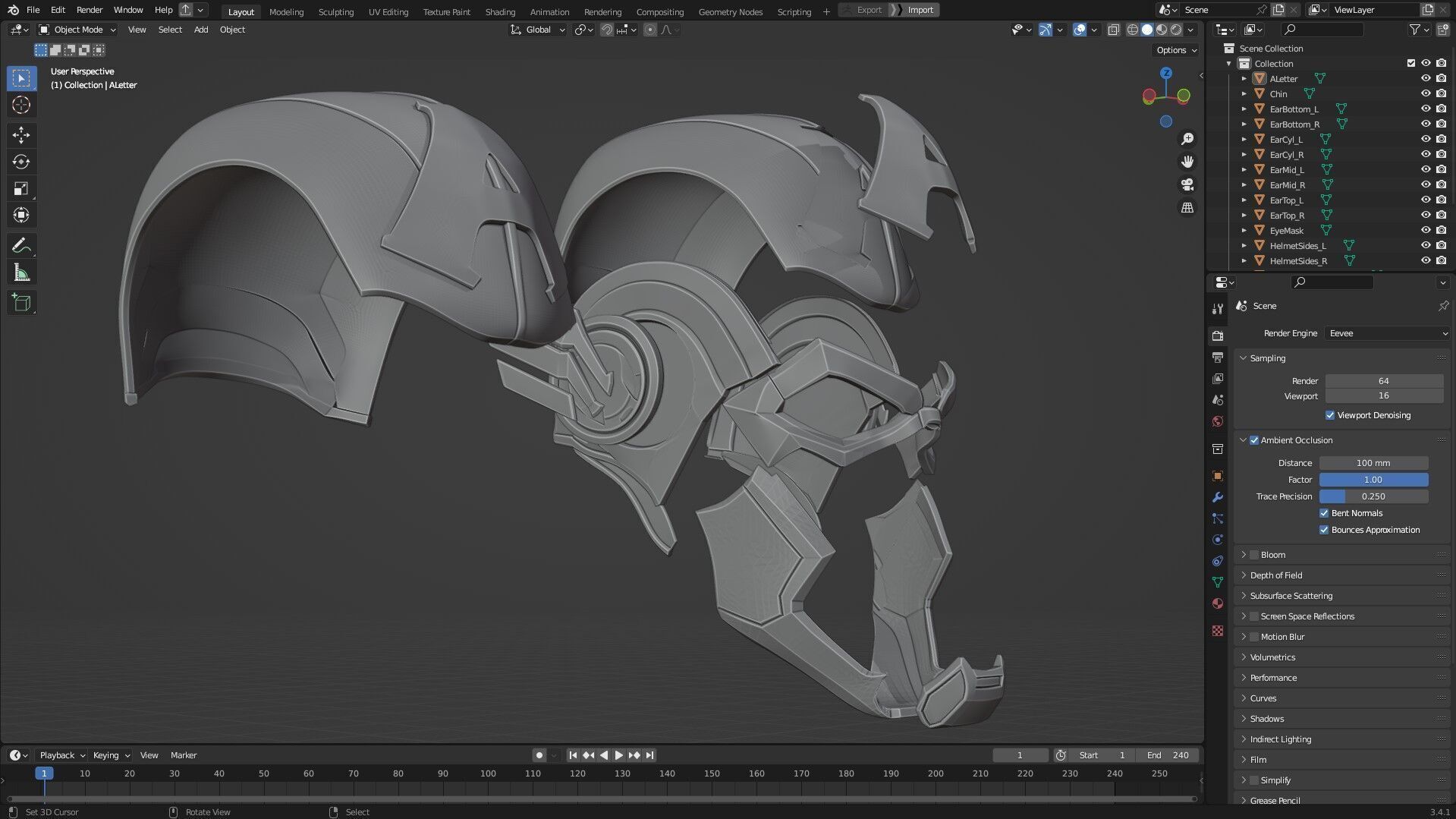Toggle X-ray display

(x=1113, y=30)
